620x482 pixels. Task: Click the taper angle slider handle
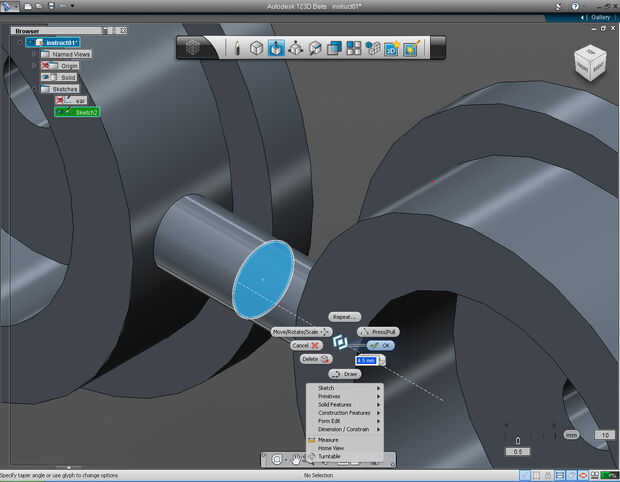(517, 439)
